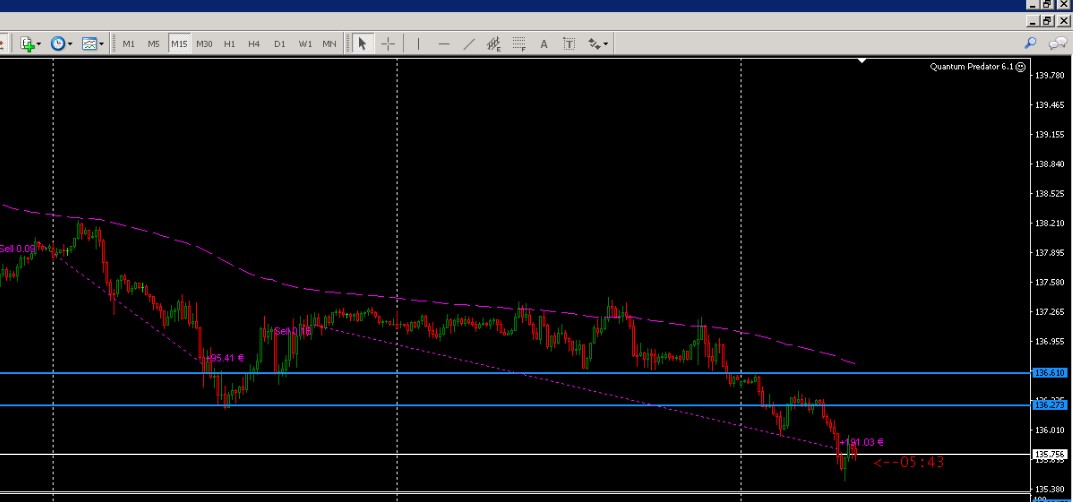Restore down the inner chart window
The height and width of the screenshot is (502, 1088).
click(1048, 22)
